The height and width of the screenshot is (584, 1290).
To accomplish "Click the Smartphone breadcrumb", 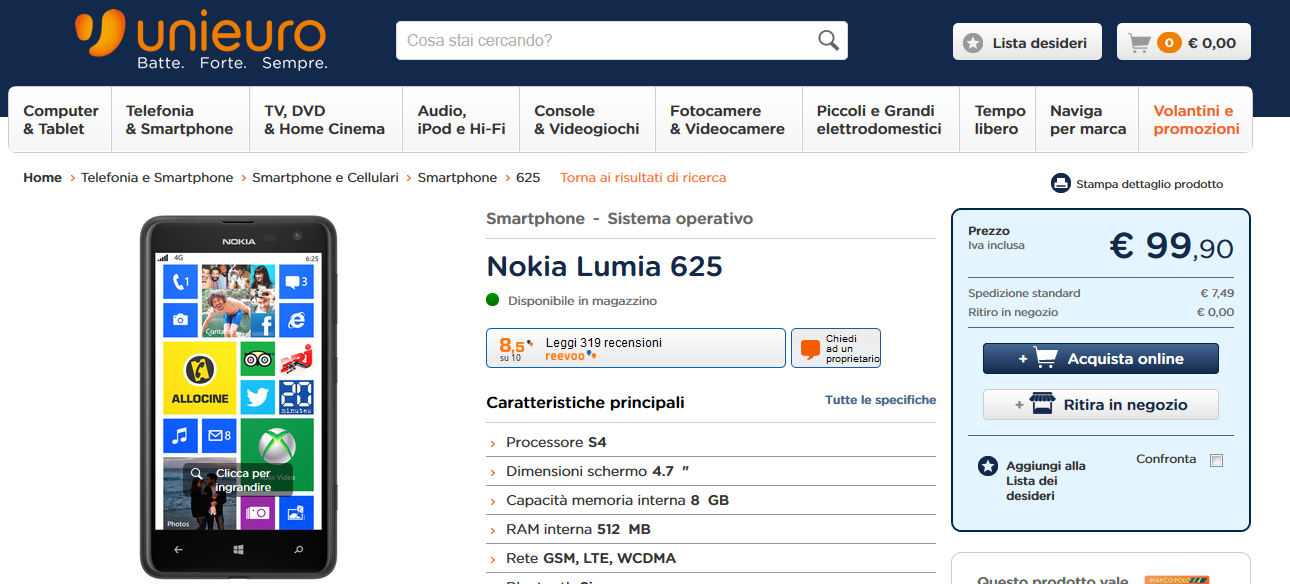I will (457, 177).
